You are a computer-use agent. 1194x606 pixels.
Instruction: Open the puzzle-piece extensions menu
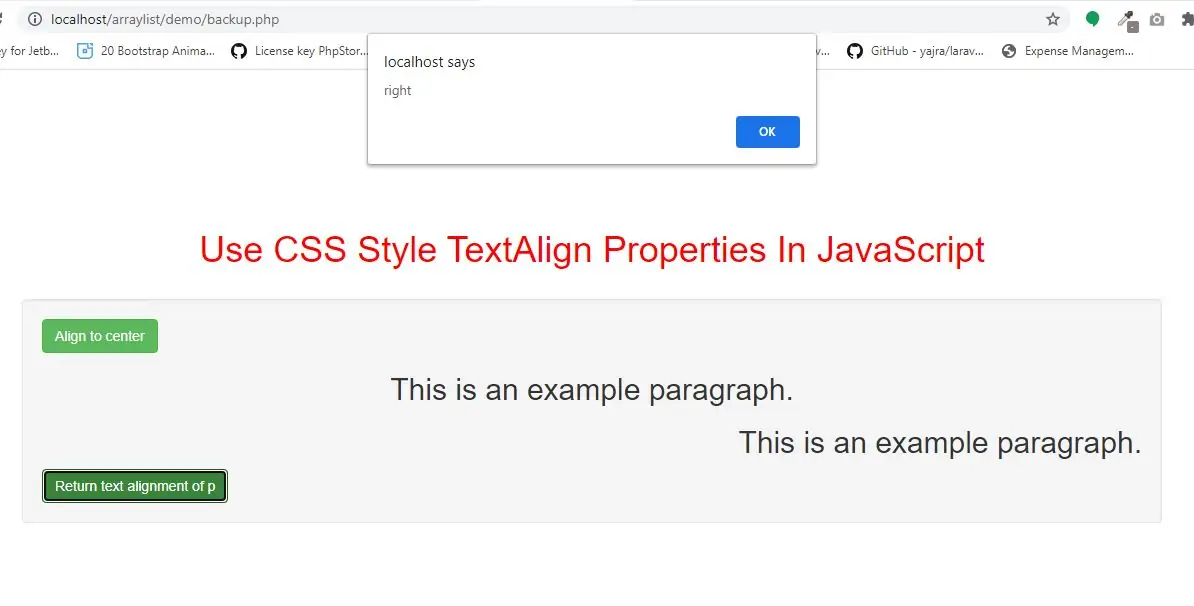click(1187, 20)
